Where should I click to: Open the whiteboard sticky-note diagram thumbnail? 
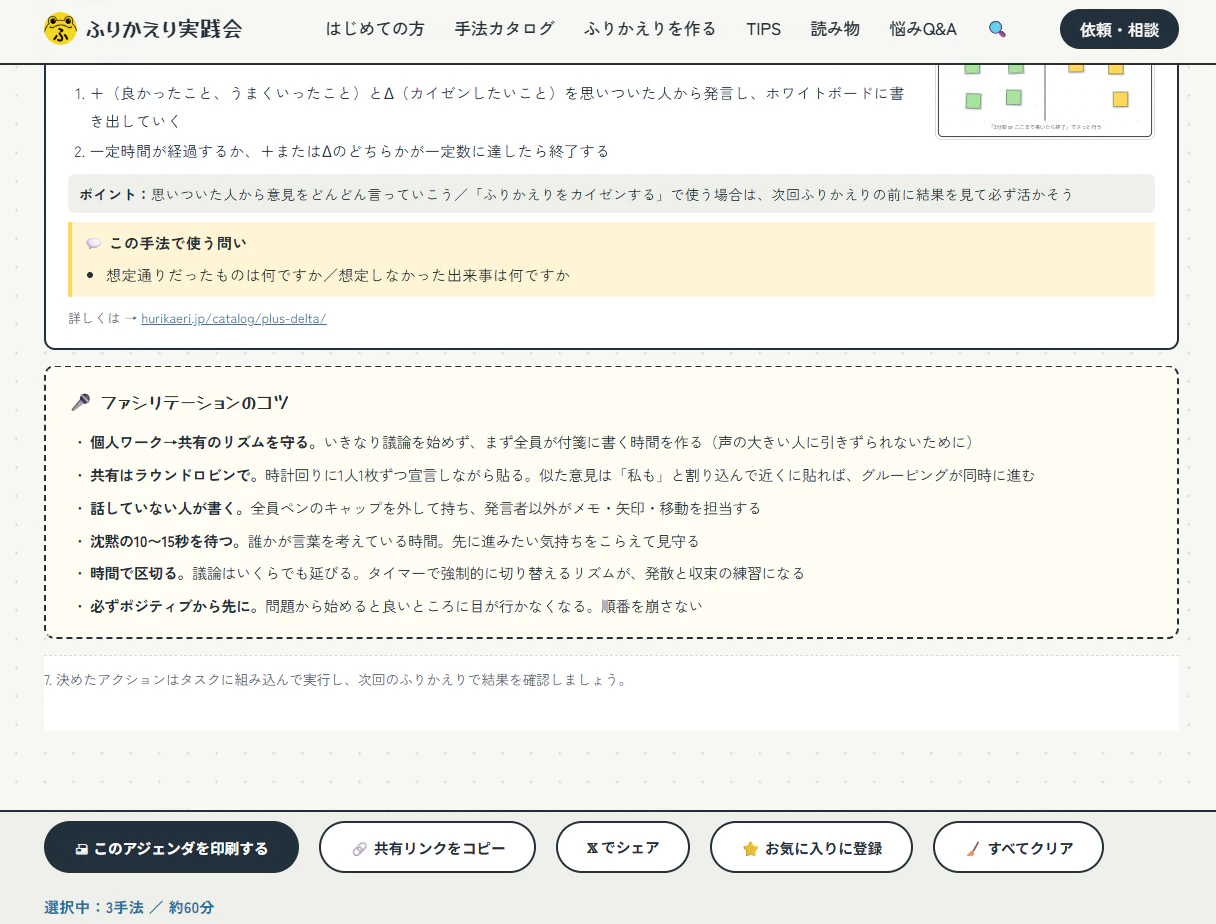tap(1045, 99)
